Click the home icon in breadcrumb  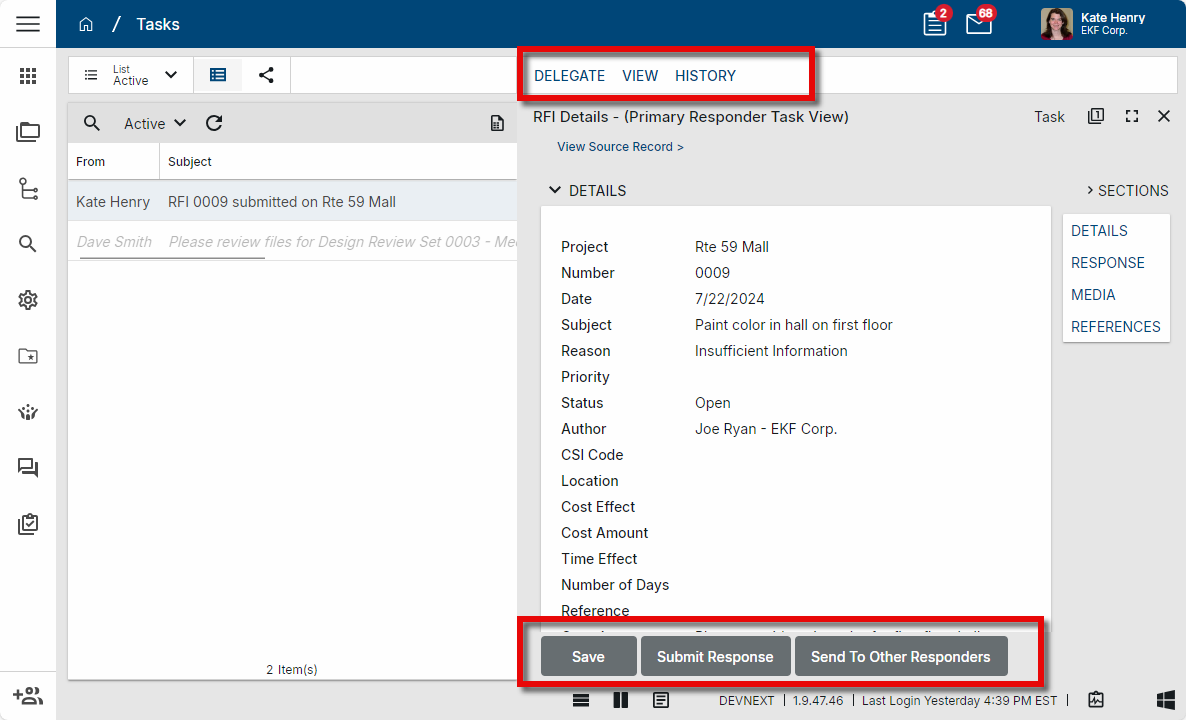coord(86,24)
